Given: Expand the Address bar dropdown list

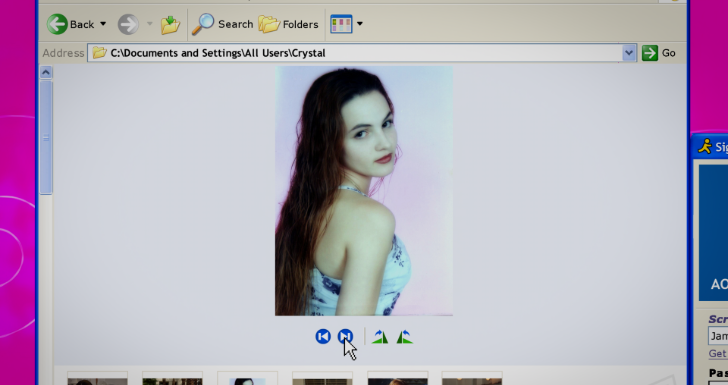Looking at the screenshot, I should coord(629,53).
